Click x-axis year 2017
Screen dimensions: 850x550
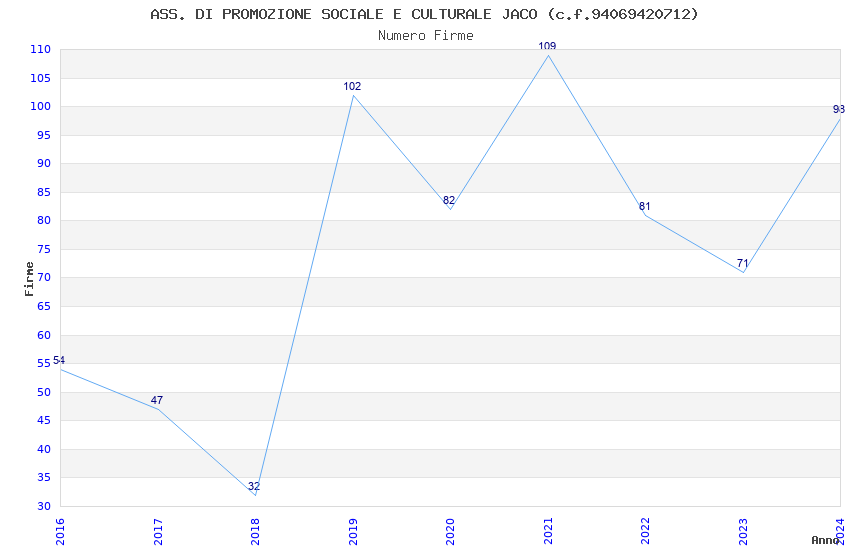(x=158, y=532)
